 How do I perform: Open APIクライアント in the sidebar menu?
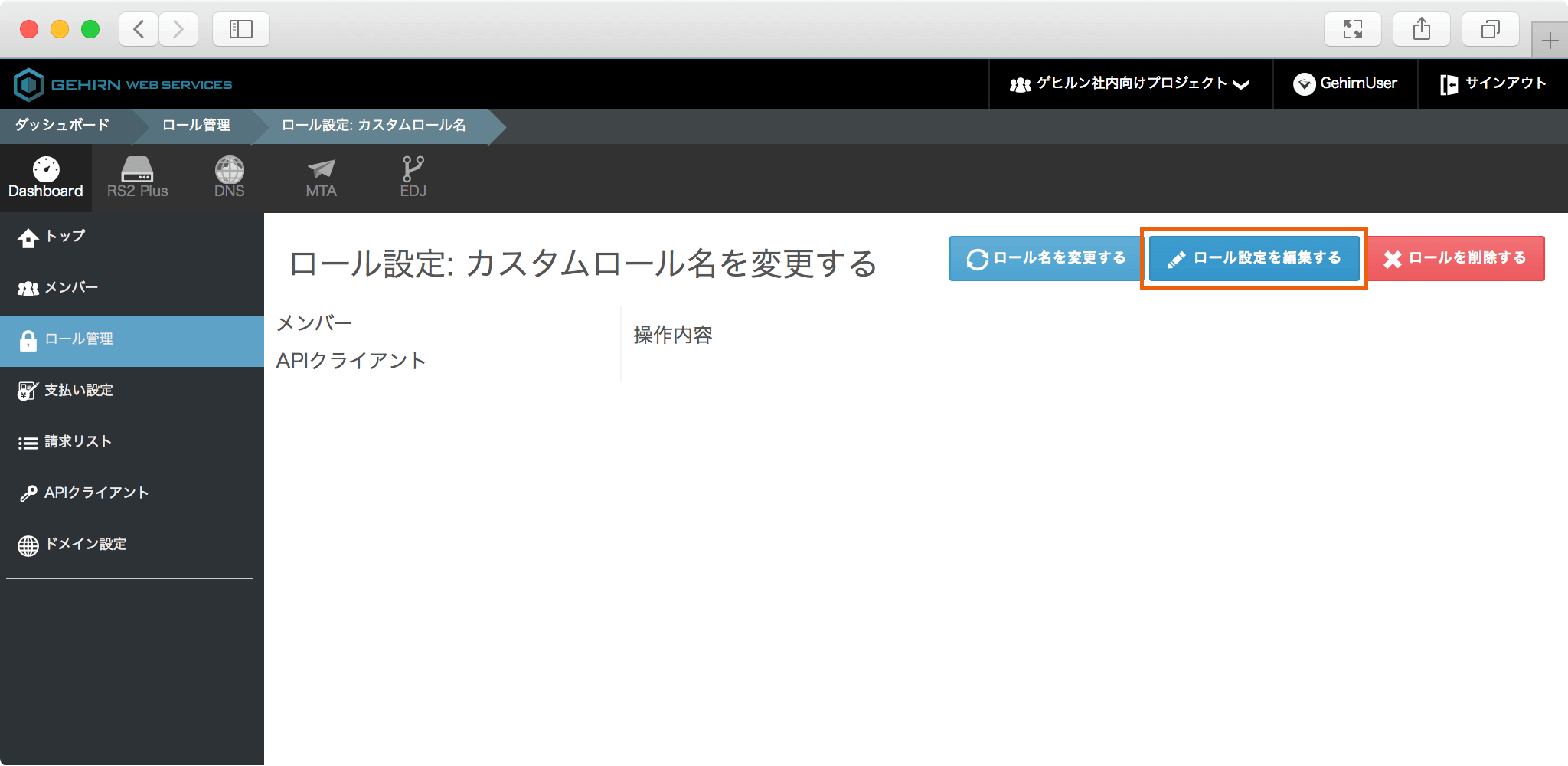click(96, 493)
